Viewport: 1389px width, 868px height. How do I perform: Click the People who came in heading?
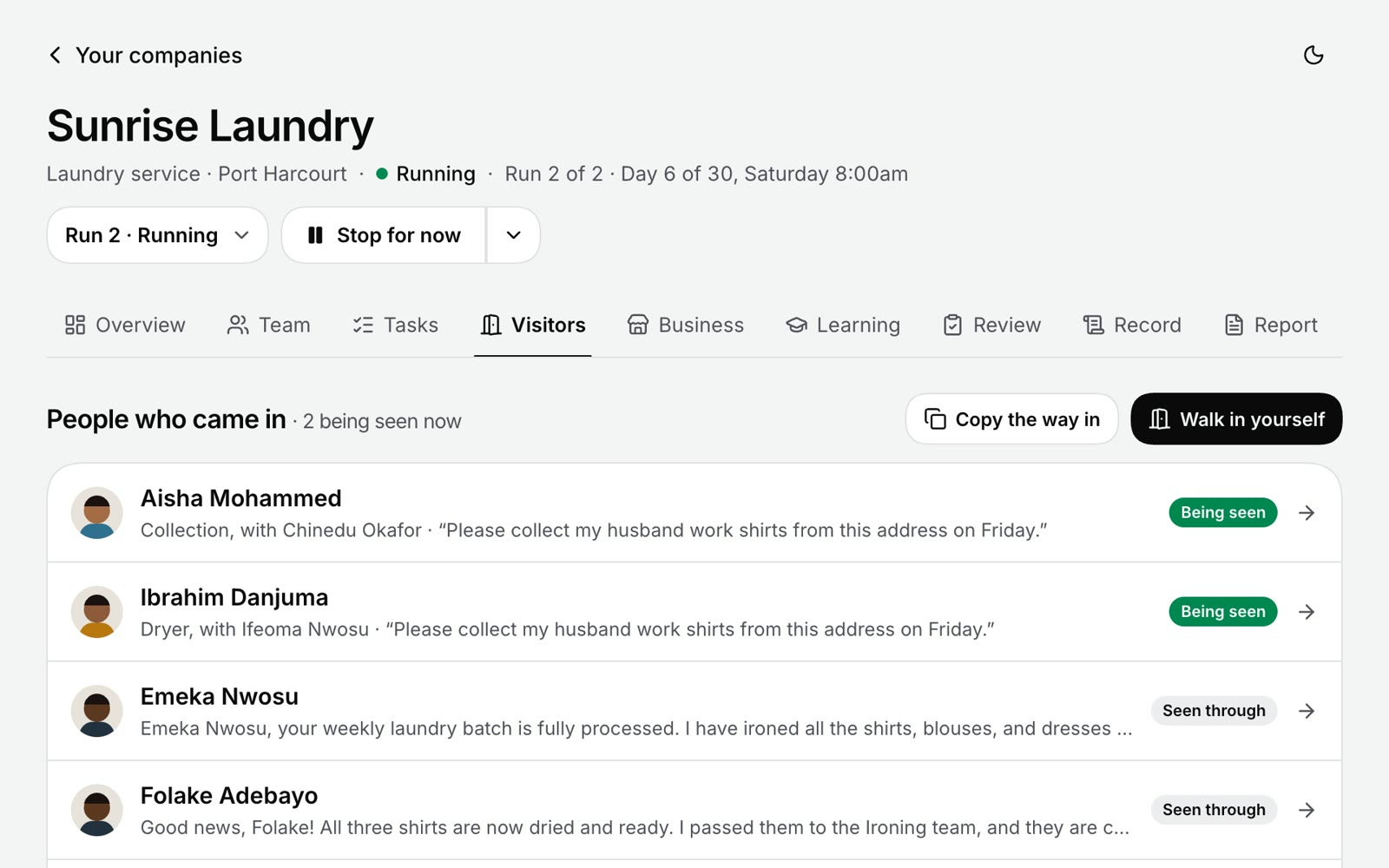point(167,419)
